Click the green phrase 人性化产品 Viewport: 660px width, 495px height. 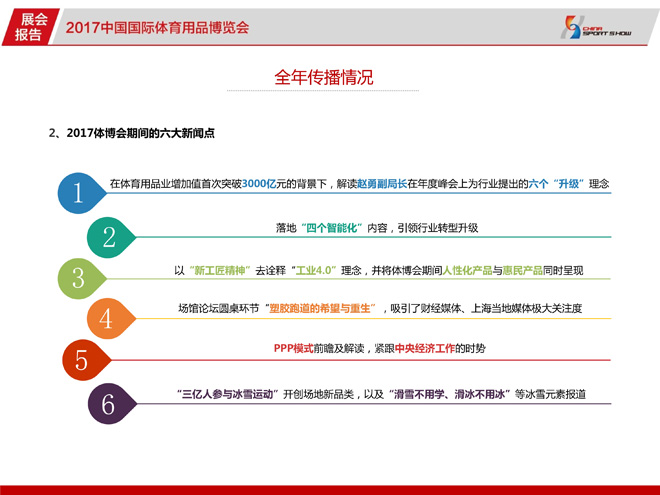coord(467,270)
